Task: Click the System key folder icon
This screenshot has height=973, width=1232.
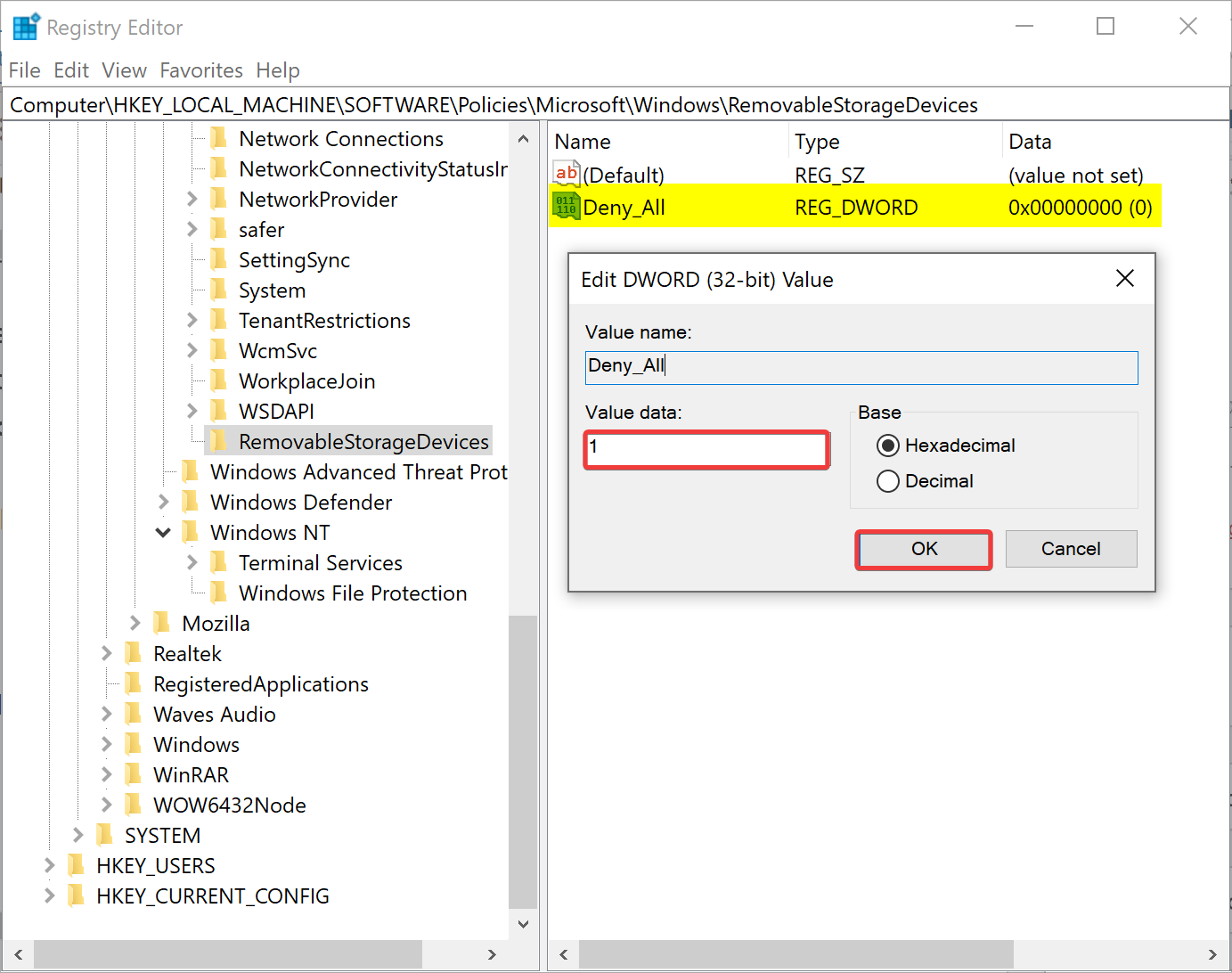Action: tap(218, 290)
